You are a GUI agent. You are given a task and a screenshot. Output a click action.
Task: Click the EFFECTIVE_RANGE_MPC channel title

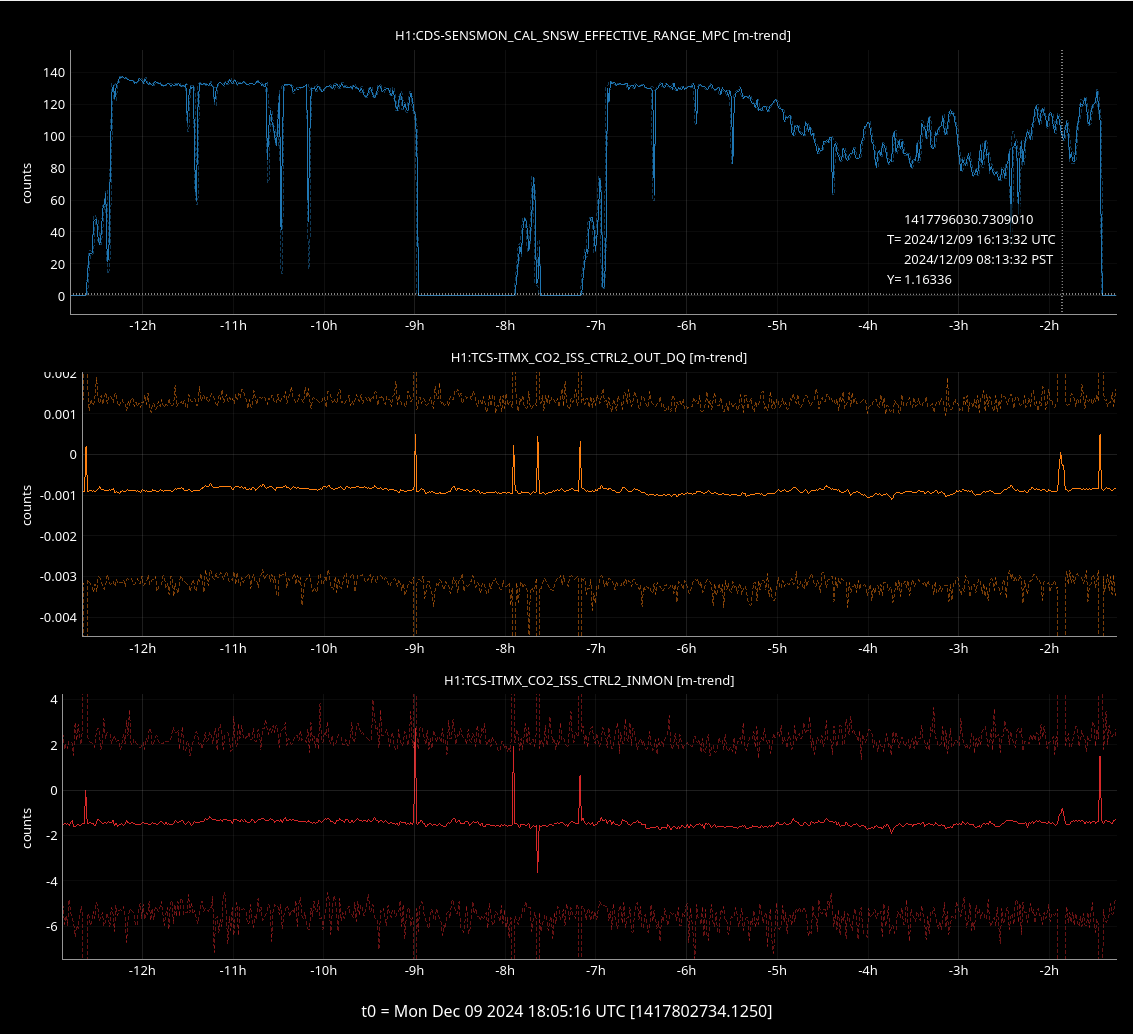pyautogui.click(x=593, y=35)
